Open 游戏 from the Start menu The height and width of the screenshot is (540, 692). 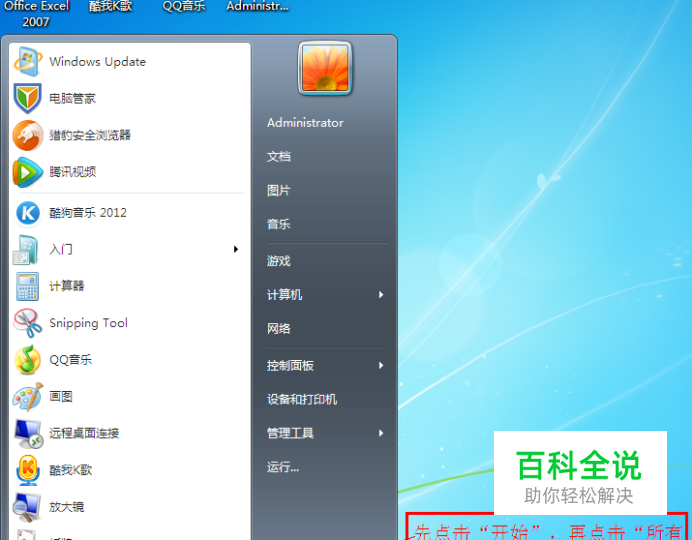(278, 261)
